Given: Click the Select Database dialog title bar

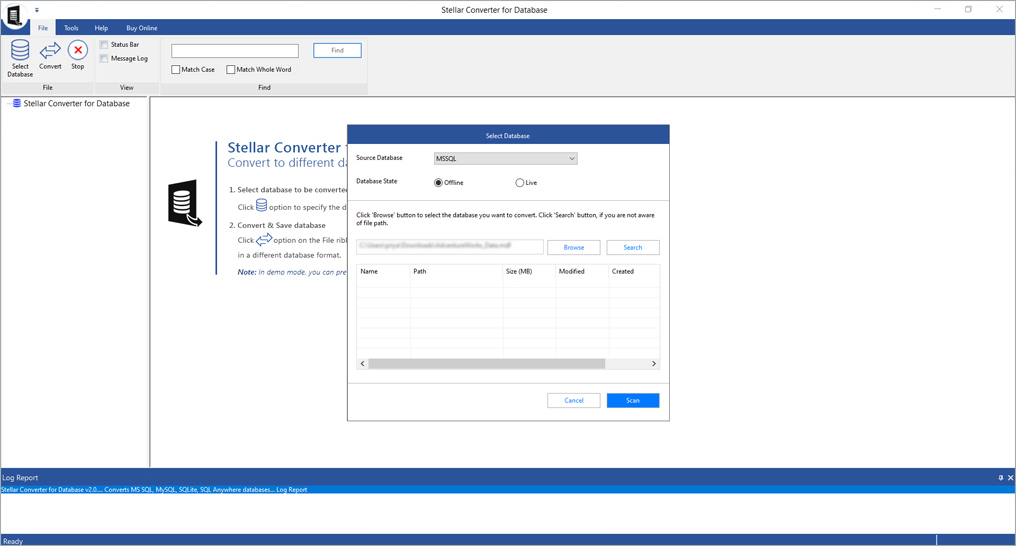Looking at the screenshot, I should 508,135.
